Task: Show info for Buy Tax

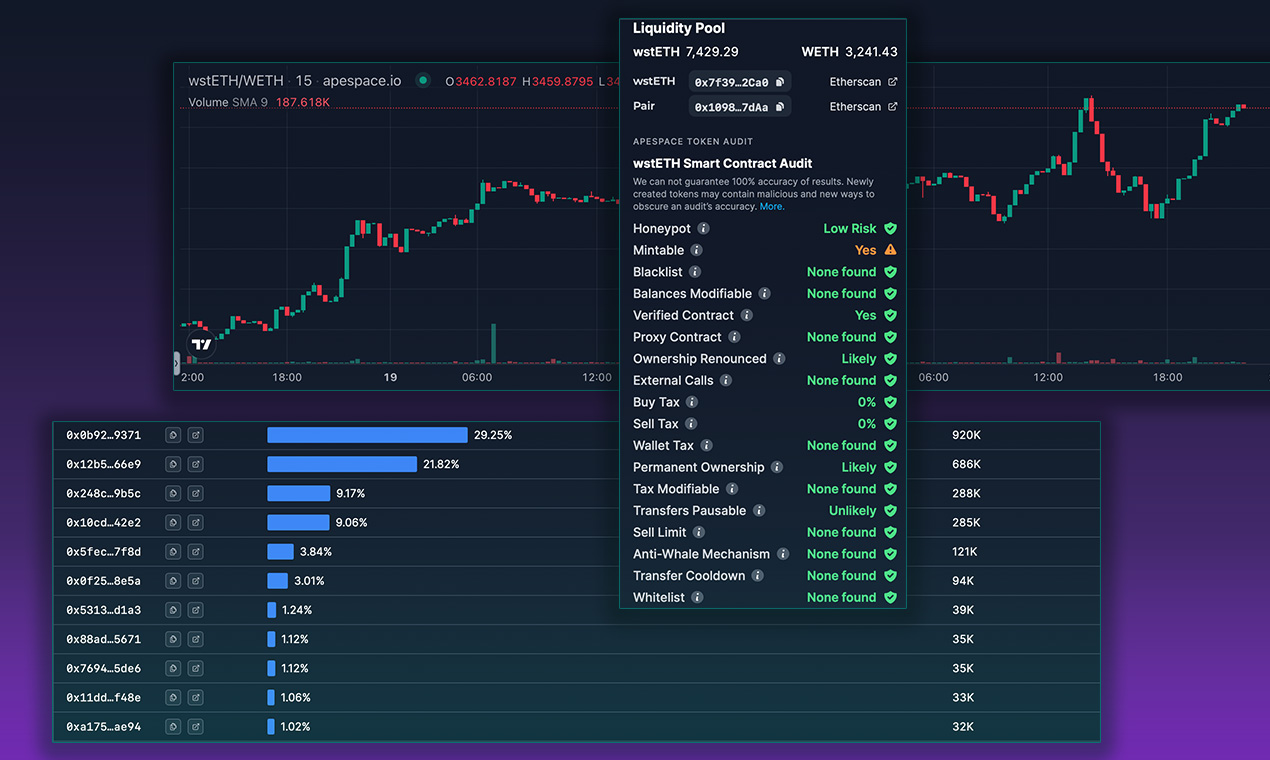Action: (692, 402)
